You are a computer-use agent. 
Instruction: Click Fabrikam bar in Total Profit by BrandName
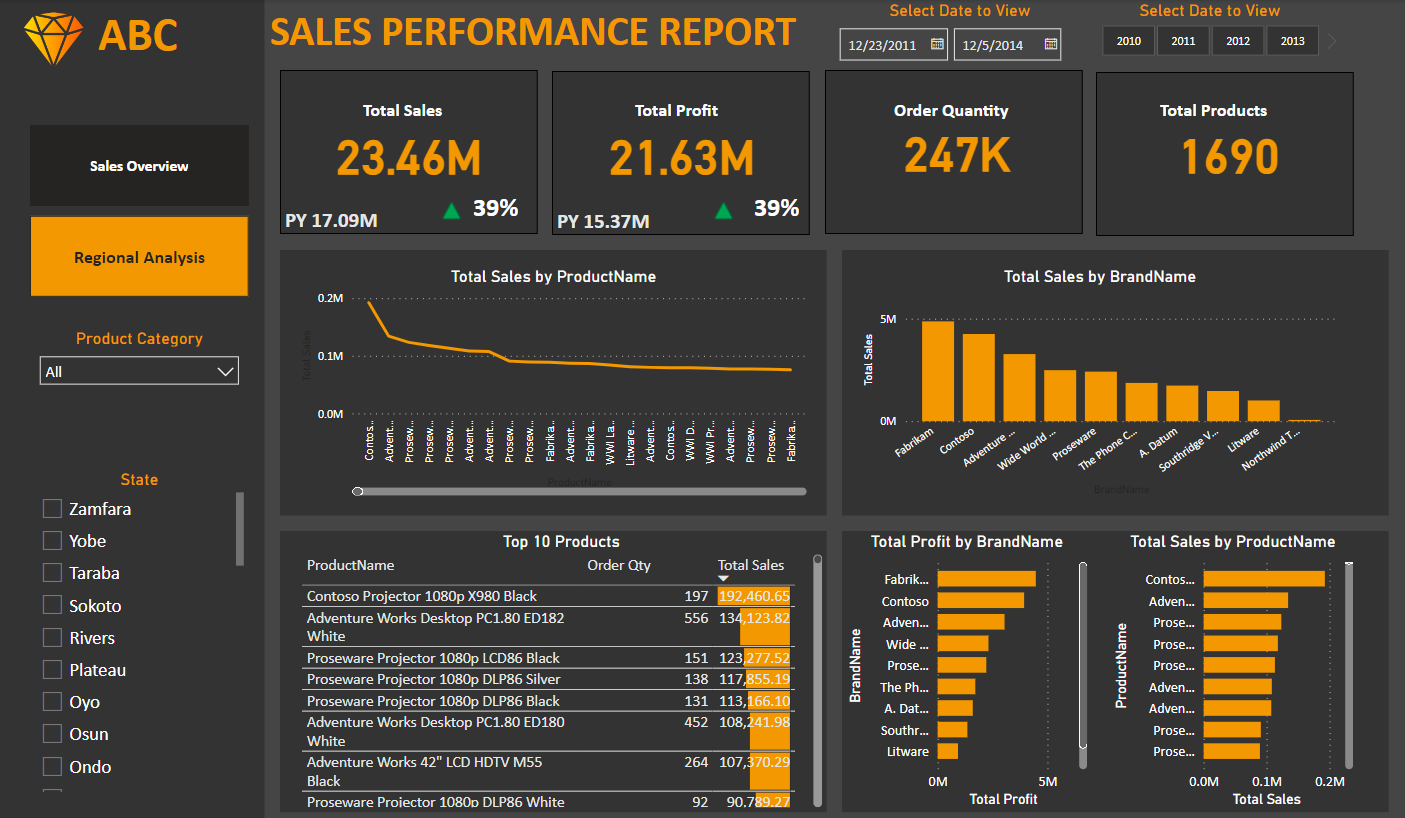tap(986, 579)
